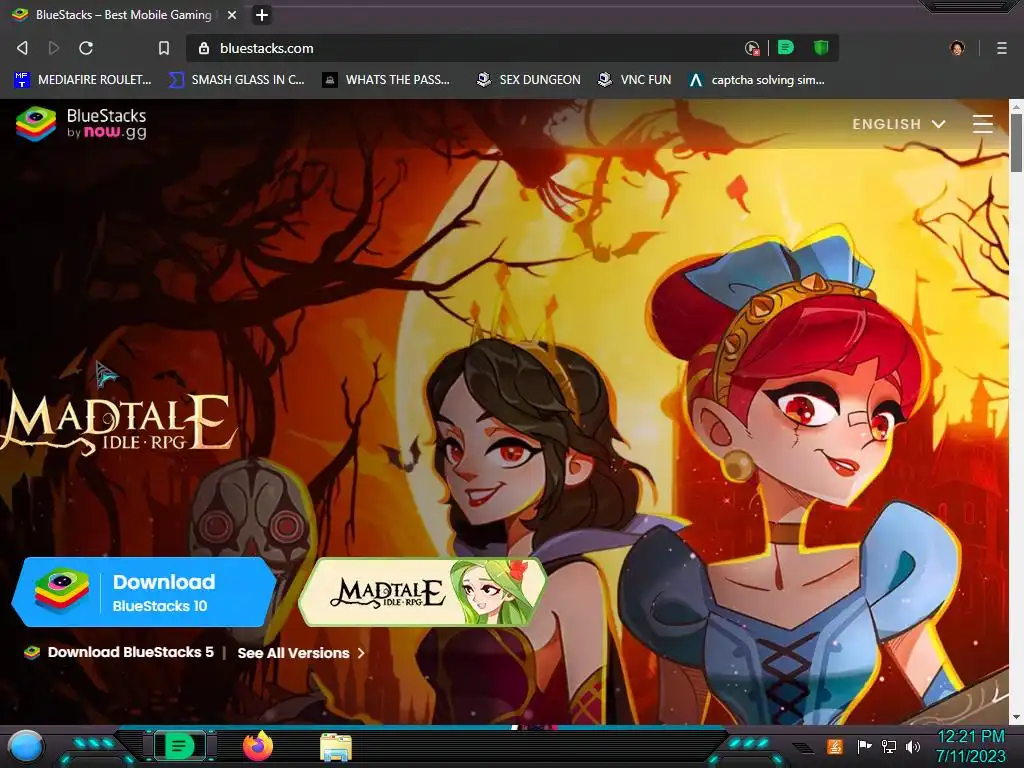Image resolution: width=1024 pixels, height=768 pixels.
Task: Click the Download BlueStacks 10 button
Action: click(144, 592)
